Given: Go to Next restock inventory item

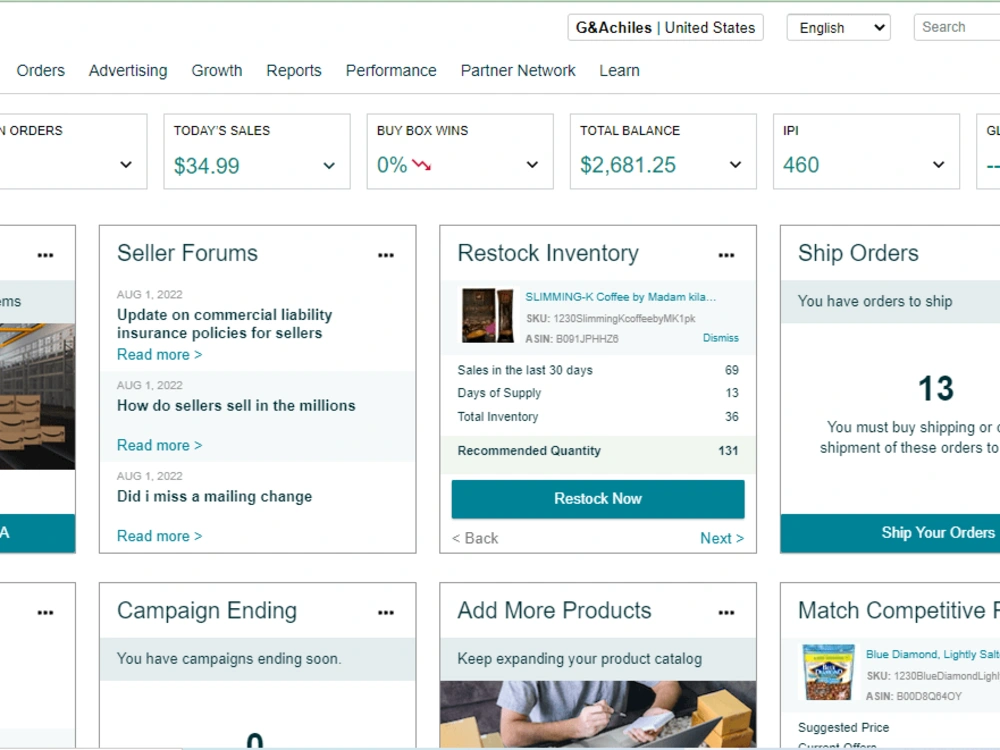Looking at the screenshot, I should tap(722, 538).
